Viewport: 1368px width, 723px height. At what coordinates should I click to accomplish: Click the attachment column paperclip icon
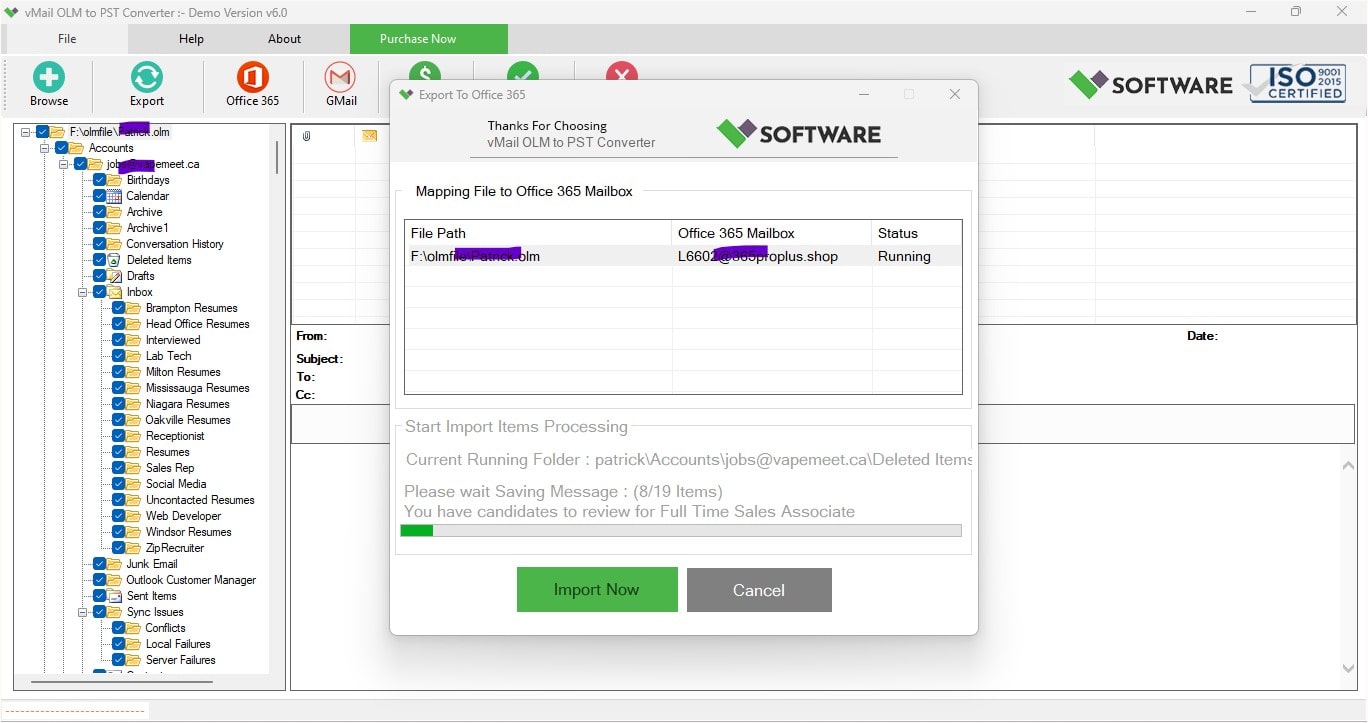coord(306,136)
